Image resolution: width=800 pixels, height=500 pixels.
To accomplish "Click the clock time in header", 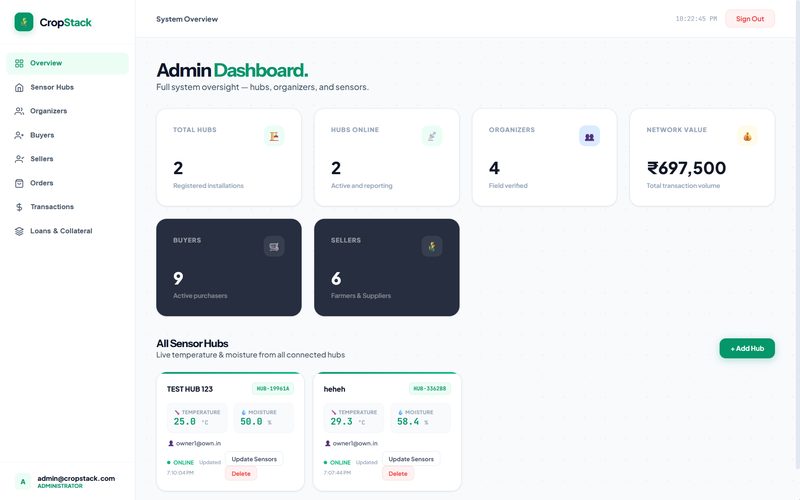I will pyautogui.click(x=696, y=19).
